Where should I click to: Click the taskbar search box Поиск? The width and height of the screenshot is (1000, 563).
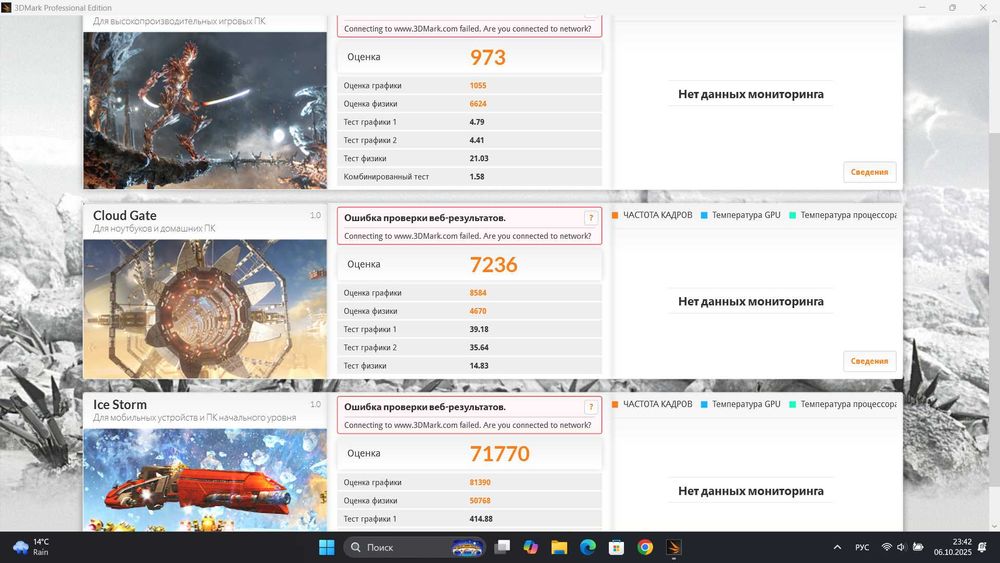point(415,547)
